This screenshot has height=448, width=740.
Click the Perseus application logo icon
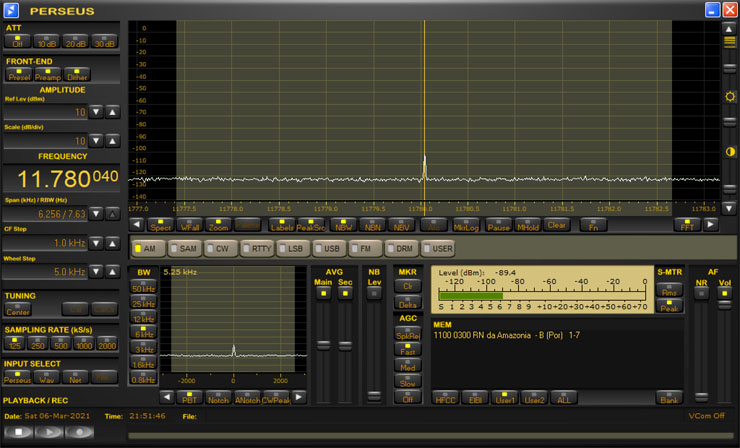click(x=11, y=10)
